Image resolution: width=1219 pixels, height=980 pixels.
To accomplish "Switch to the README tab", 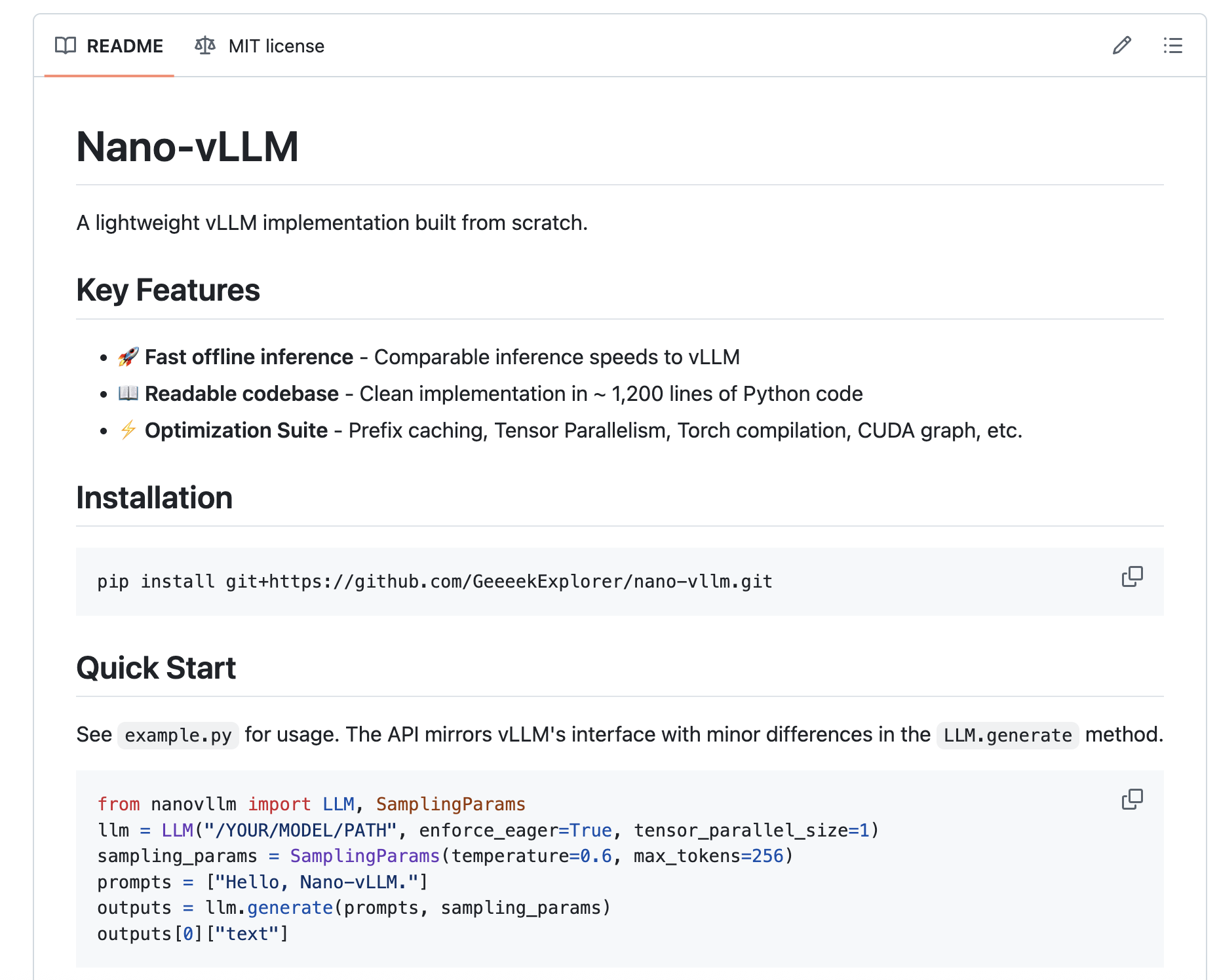I will tap(109, 46).
